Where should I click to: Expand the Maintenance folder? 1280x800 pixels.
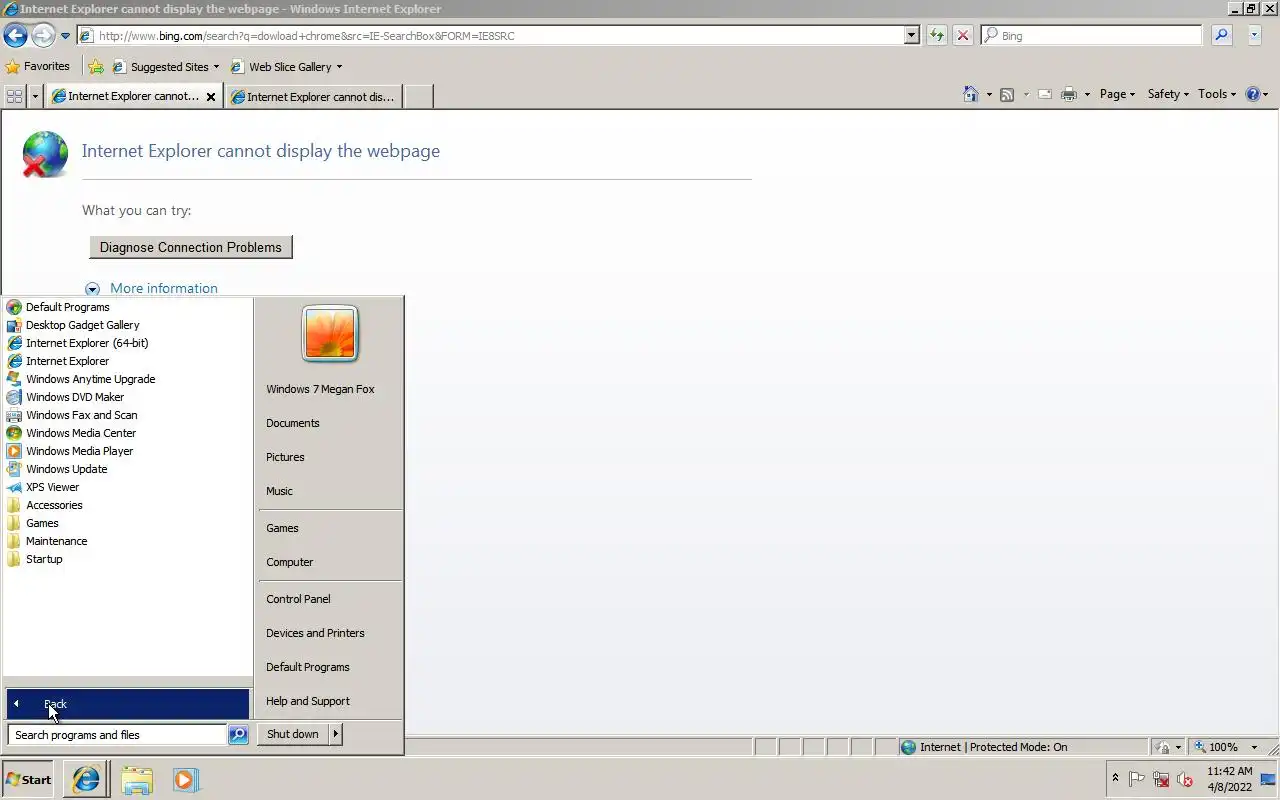tap(56, 541)
